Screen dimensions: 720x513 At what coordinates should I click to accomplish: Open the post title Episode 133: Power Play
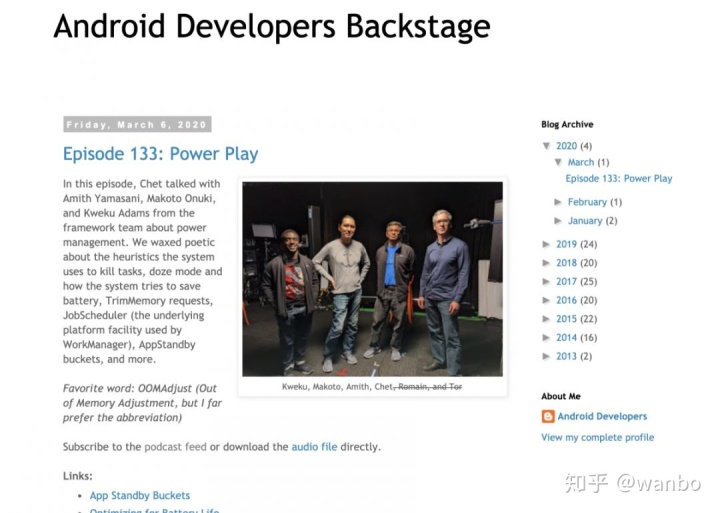tap(160, 154)
